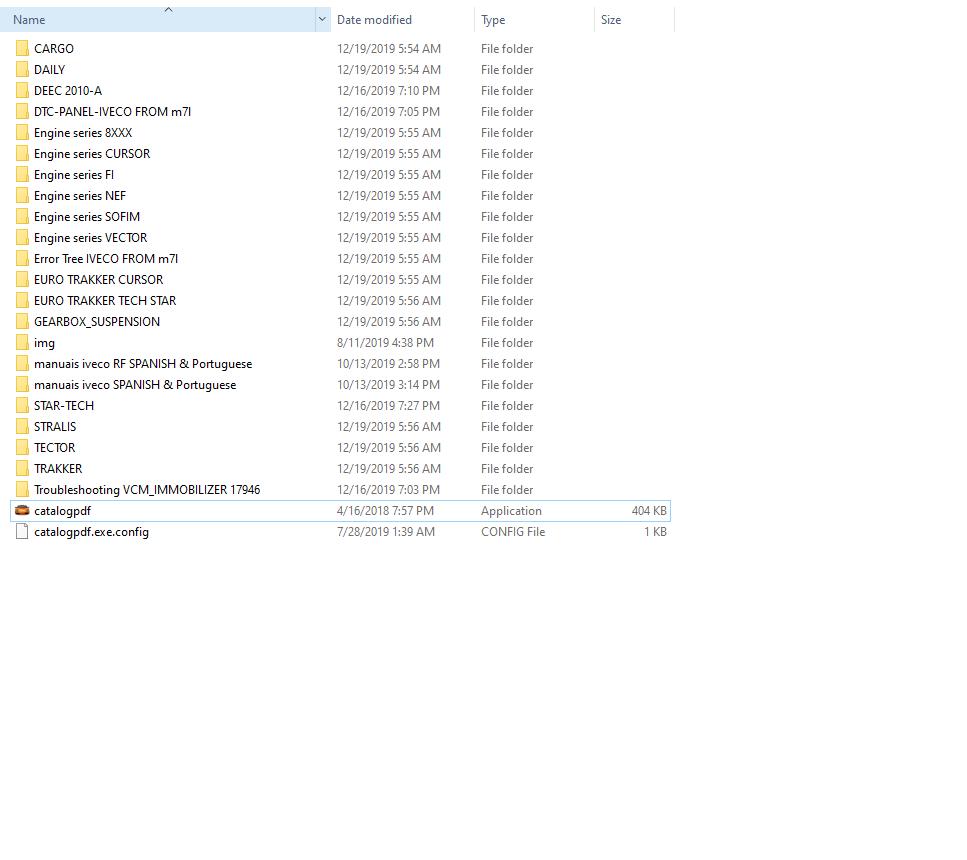Click the CARGO folder icon
The height and width of the screenshot is (860, 967).
22,48
